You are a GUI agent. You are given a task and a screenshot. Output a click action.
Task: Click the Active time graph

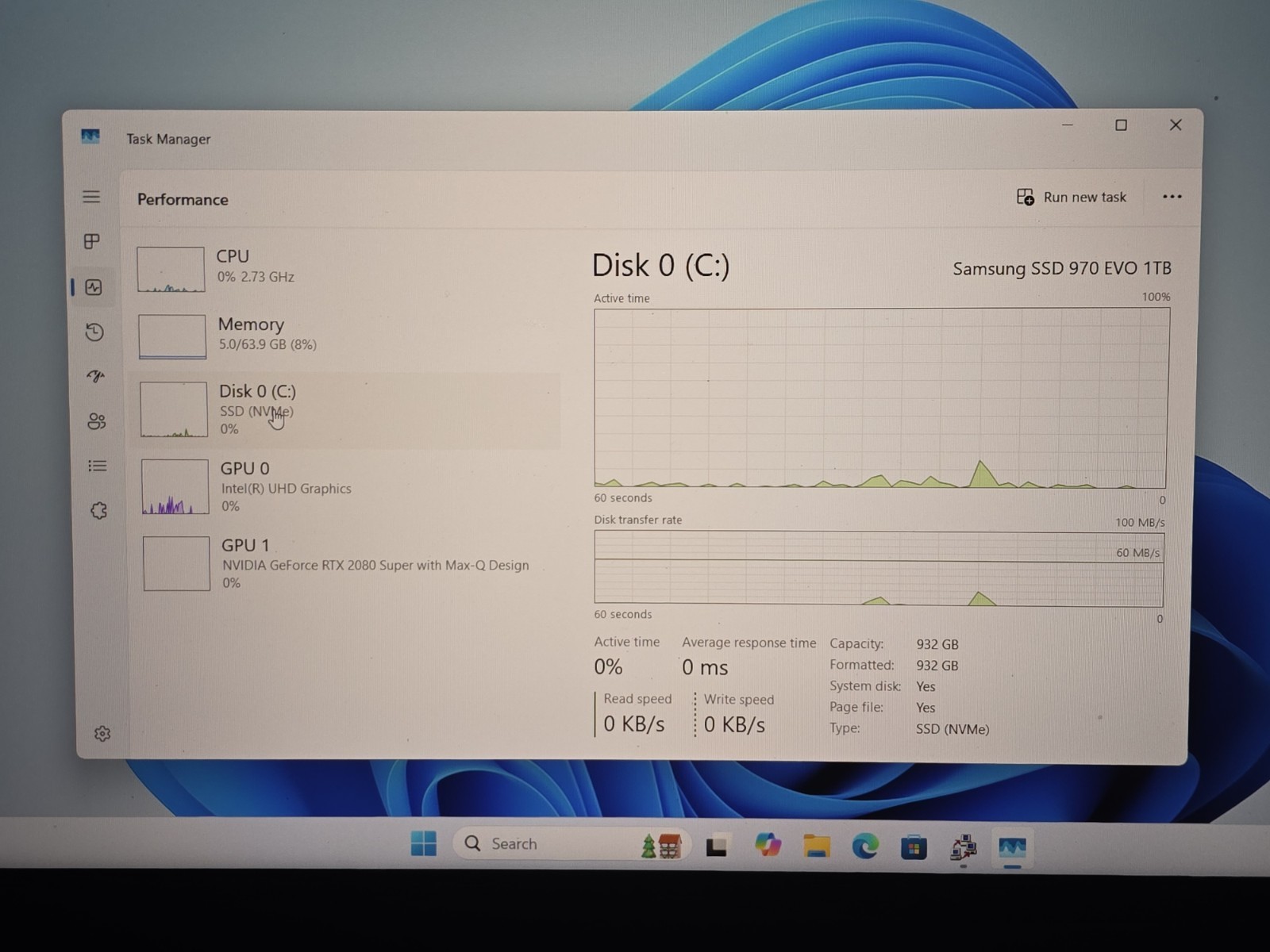881,398
